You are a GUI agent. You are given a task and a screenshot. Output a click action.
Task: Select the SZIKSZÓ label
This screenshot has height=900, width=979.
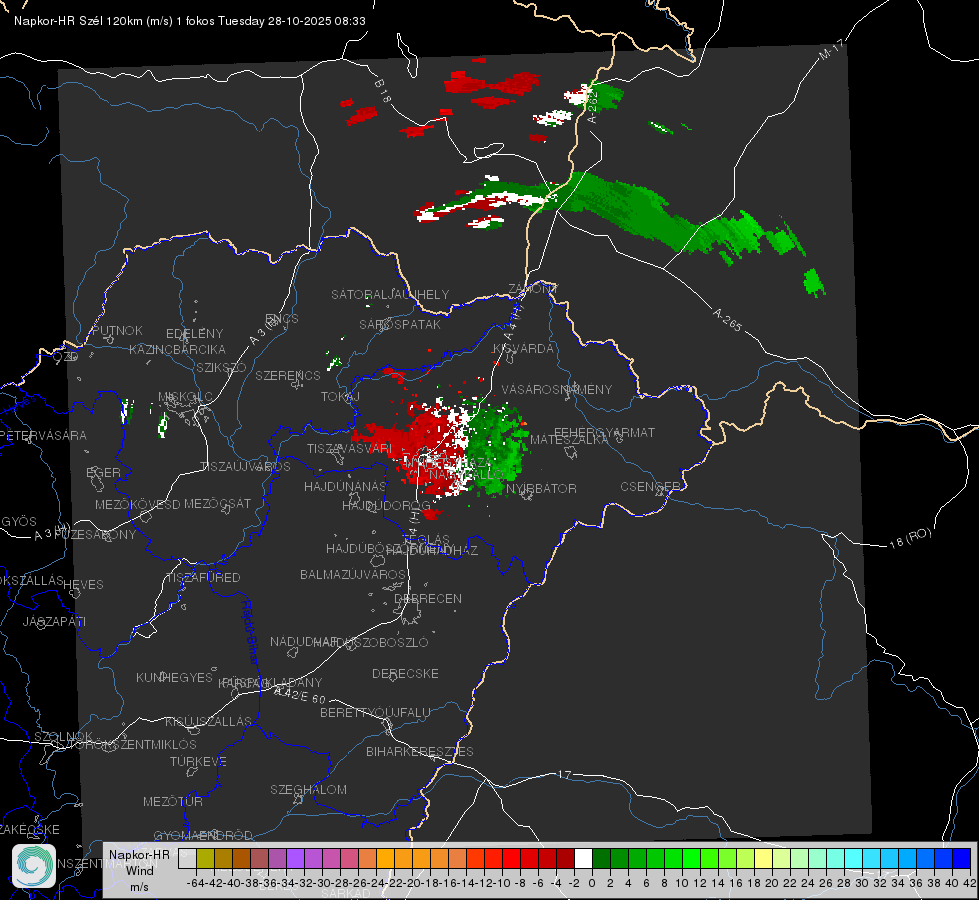[x=221, y=367]
